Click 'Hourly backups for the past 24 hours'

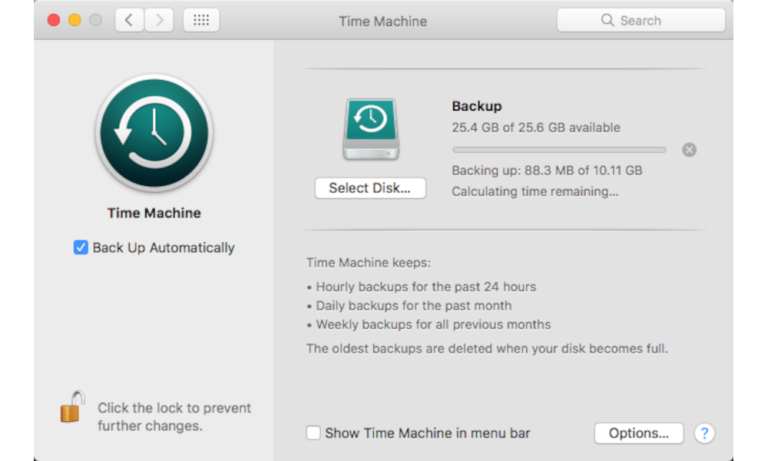[x=426, y=287]
